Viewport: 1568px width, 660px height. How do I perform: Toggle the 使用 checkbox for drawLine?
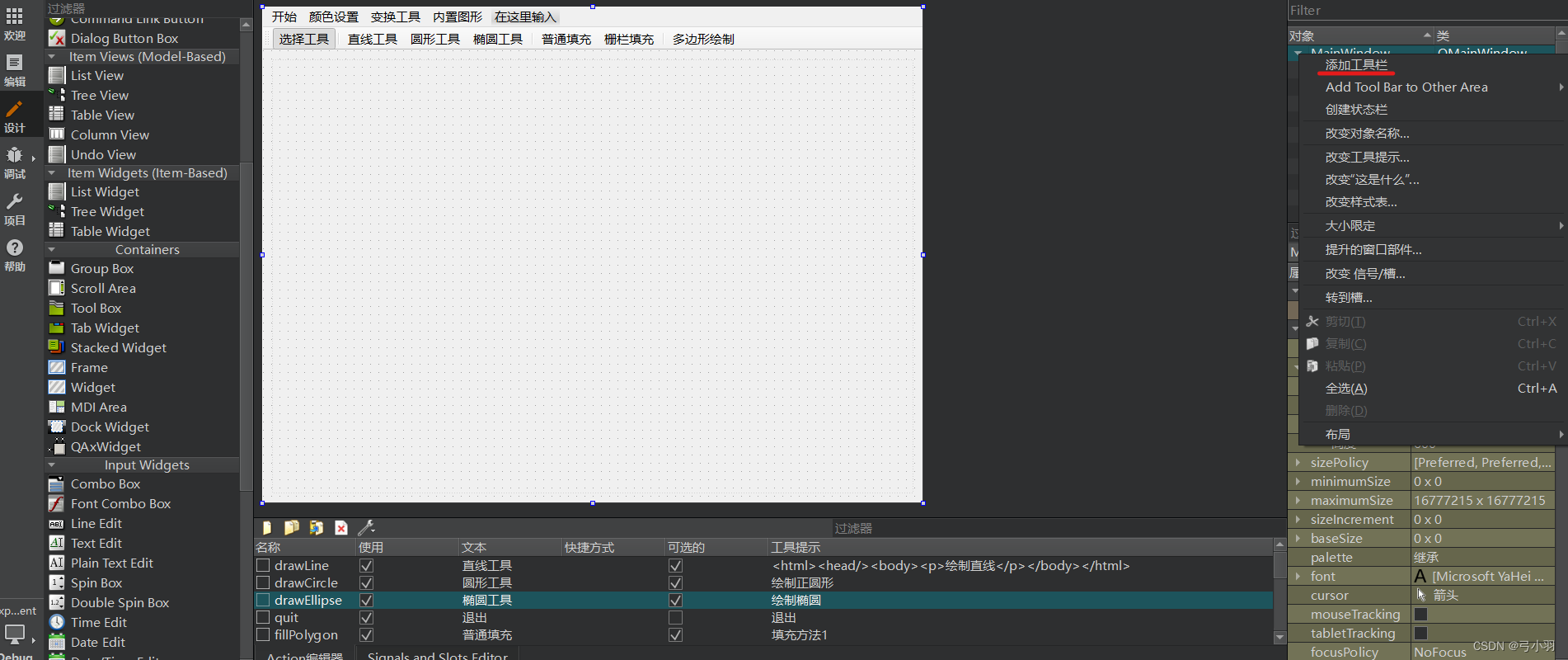coord(367,565)
